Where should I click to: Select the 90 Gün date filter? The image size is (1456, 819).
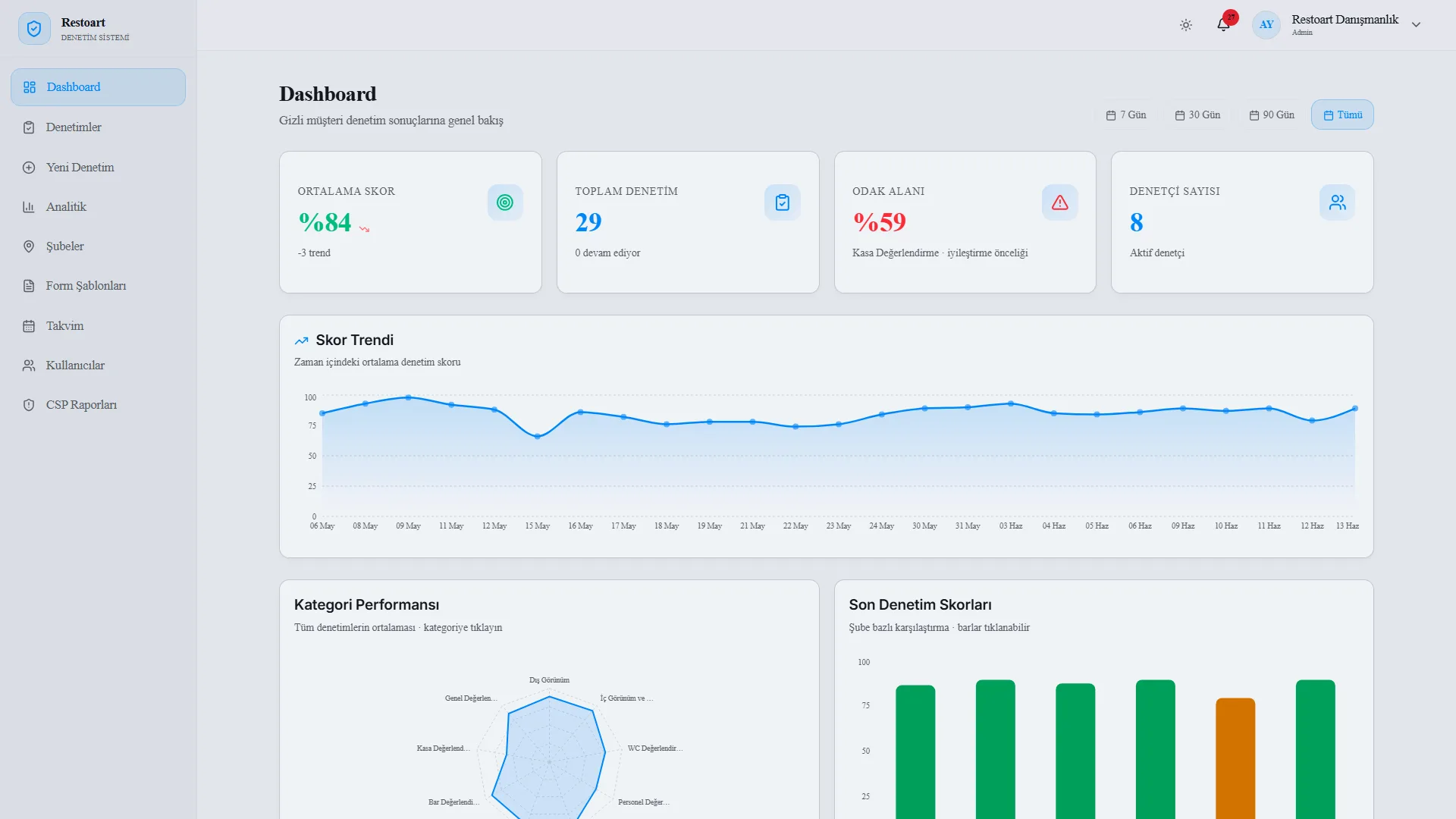[1272, 115]
